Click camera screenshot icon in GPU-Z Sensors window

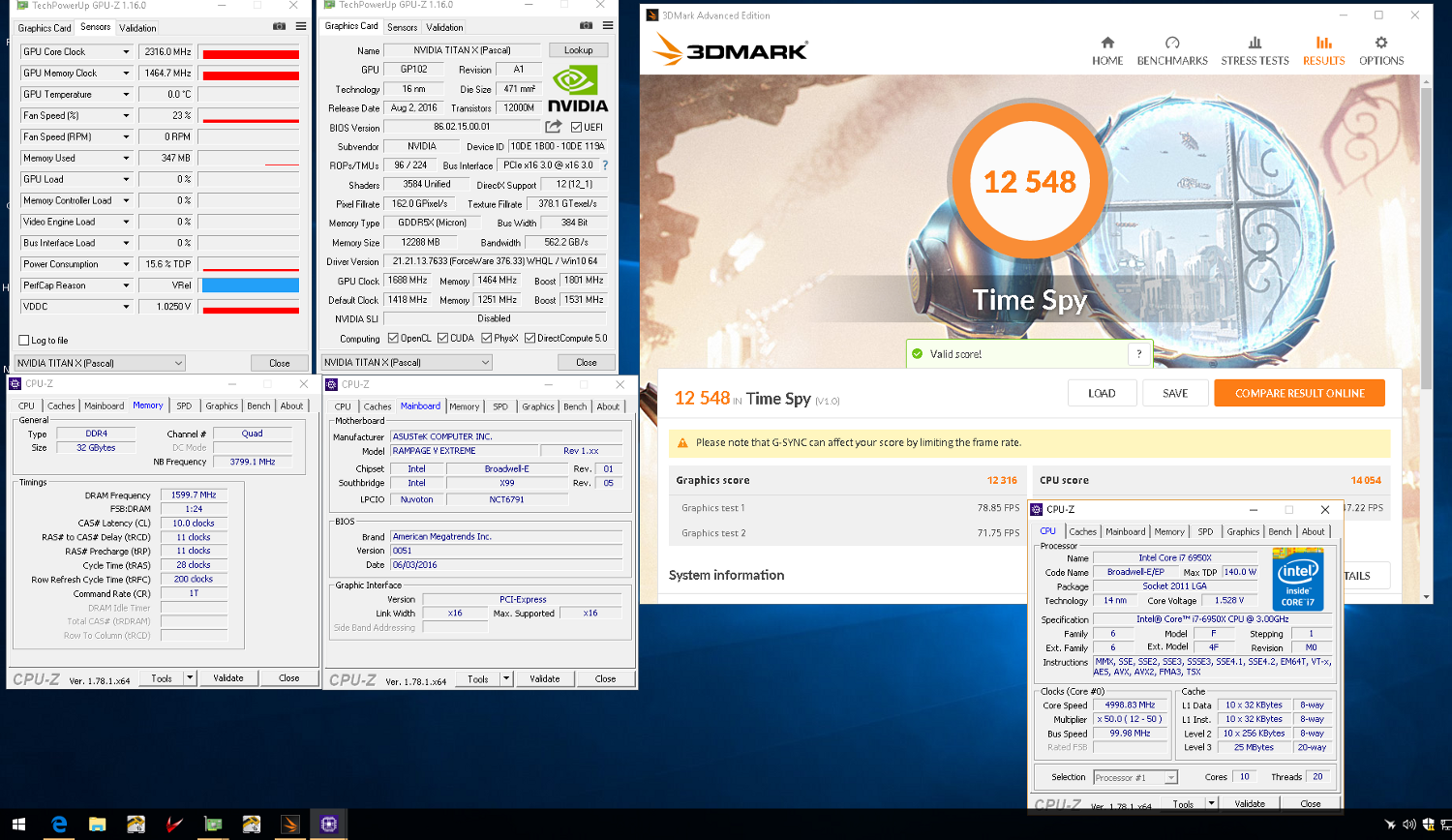pyautogui.click(x=280, y=27)
